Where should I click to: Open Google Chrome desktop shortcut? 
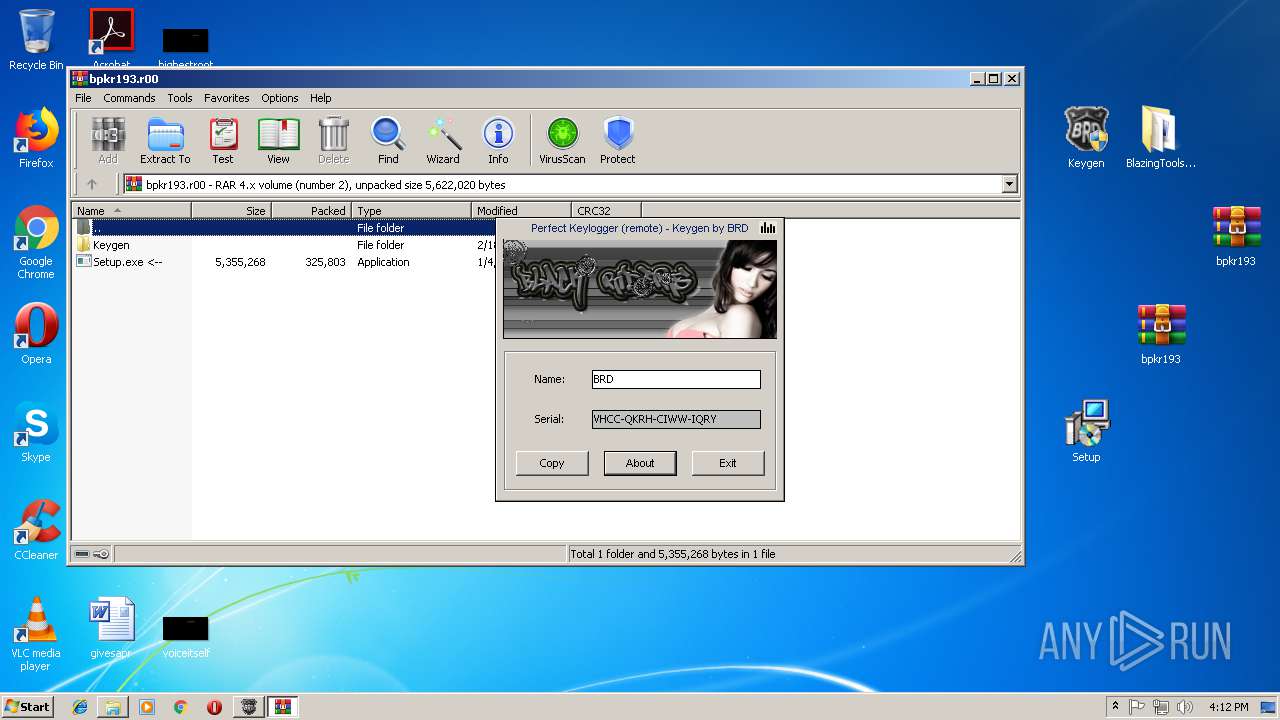36,242
